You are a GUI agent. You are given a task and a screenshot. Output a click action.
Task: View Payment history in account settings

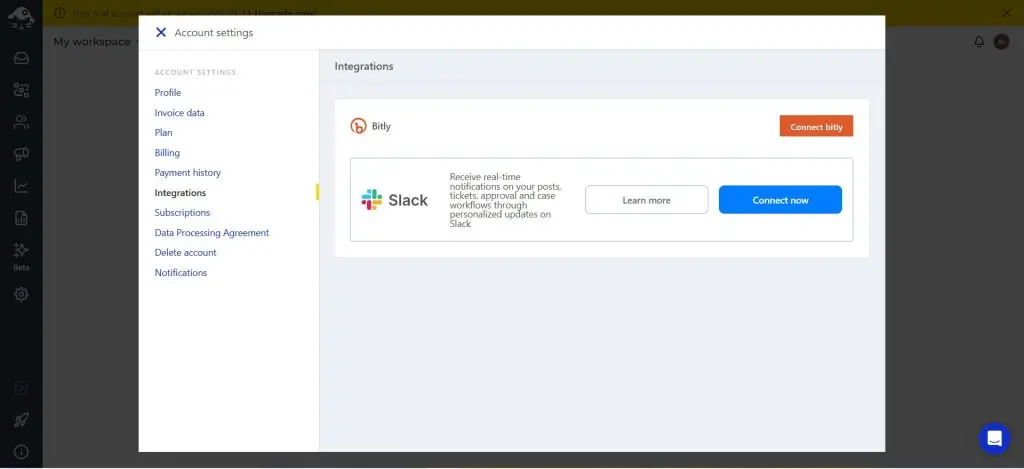click(x=187, y=172)
